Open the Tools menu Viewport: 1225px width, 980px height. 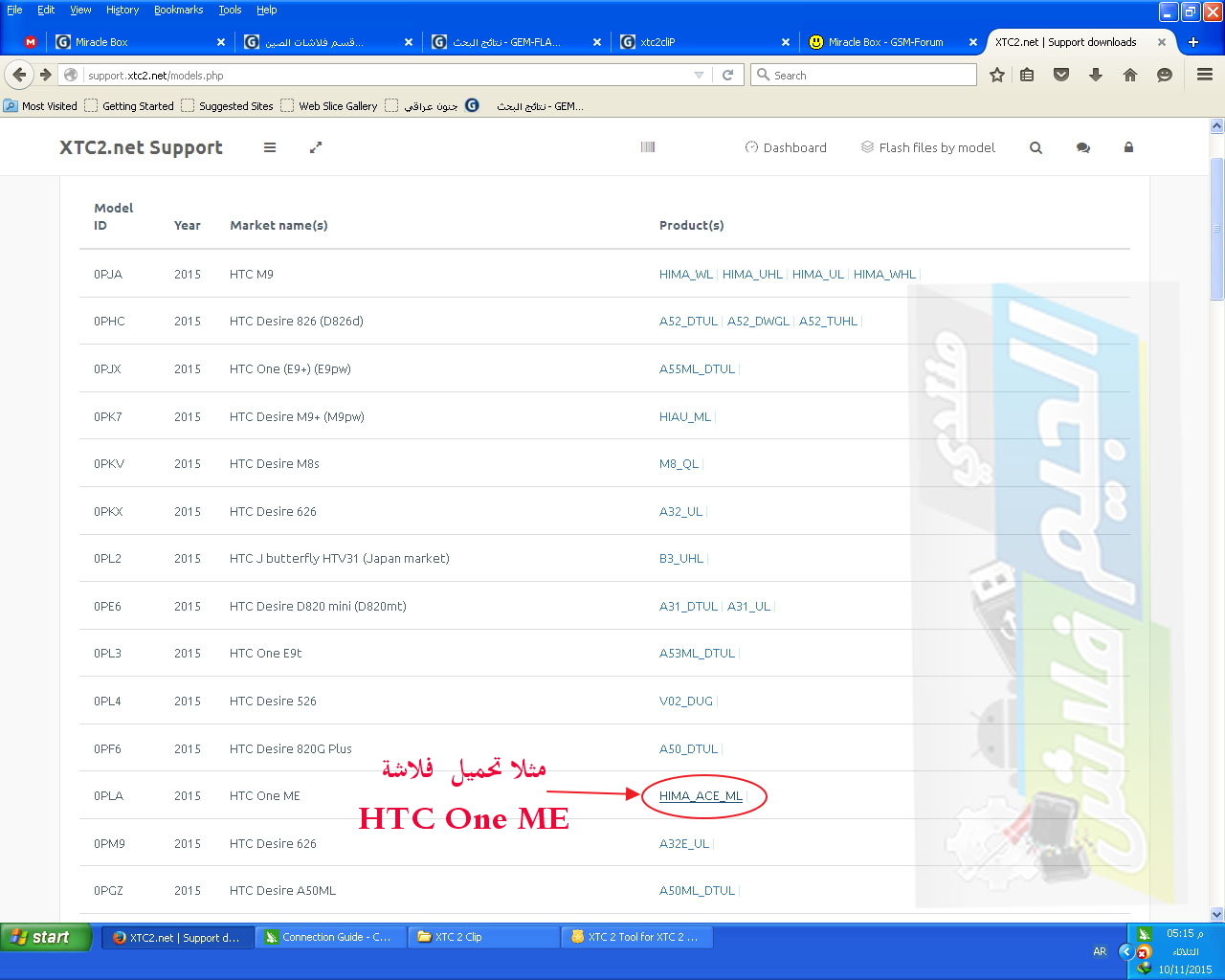(230, 10)
